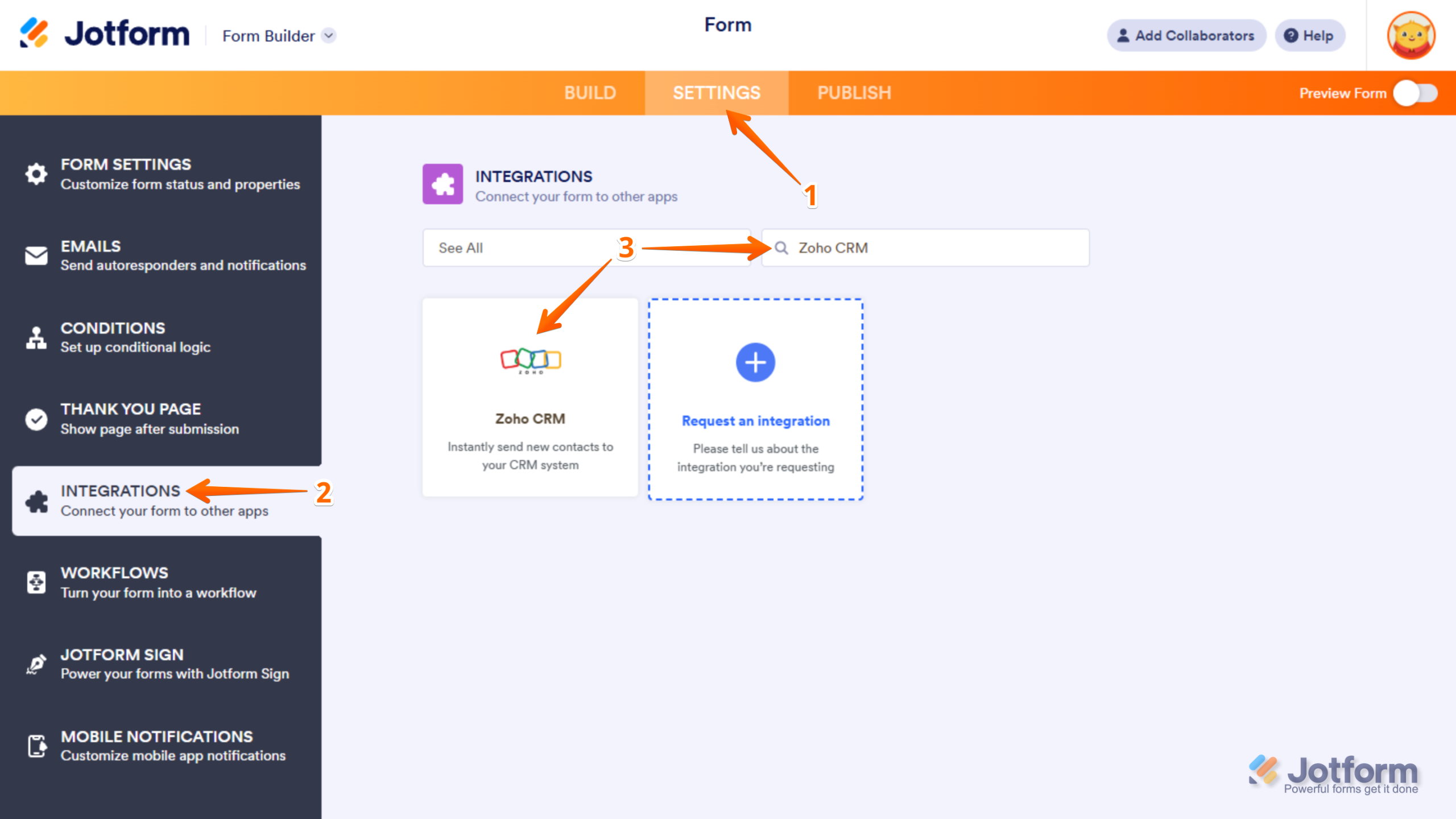This screenshot has height=819, width=1456.
Task: Open the Help menu
Action: pyautogui.click(x=1310, y=35)
